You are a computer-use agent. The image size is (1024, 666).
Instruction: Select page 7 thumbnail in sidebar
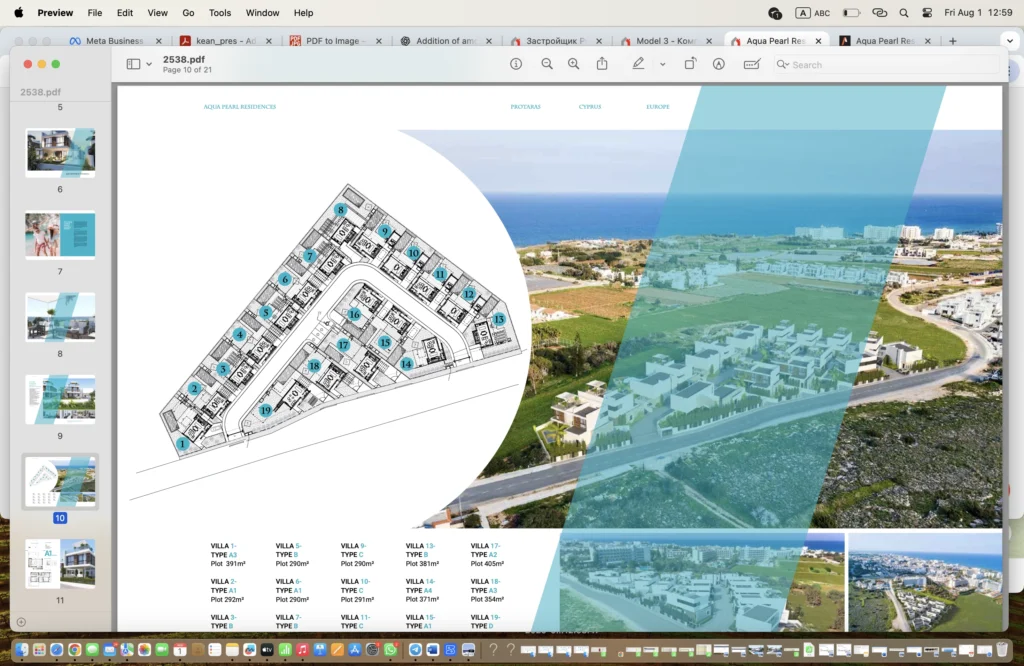point(60,235)
